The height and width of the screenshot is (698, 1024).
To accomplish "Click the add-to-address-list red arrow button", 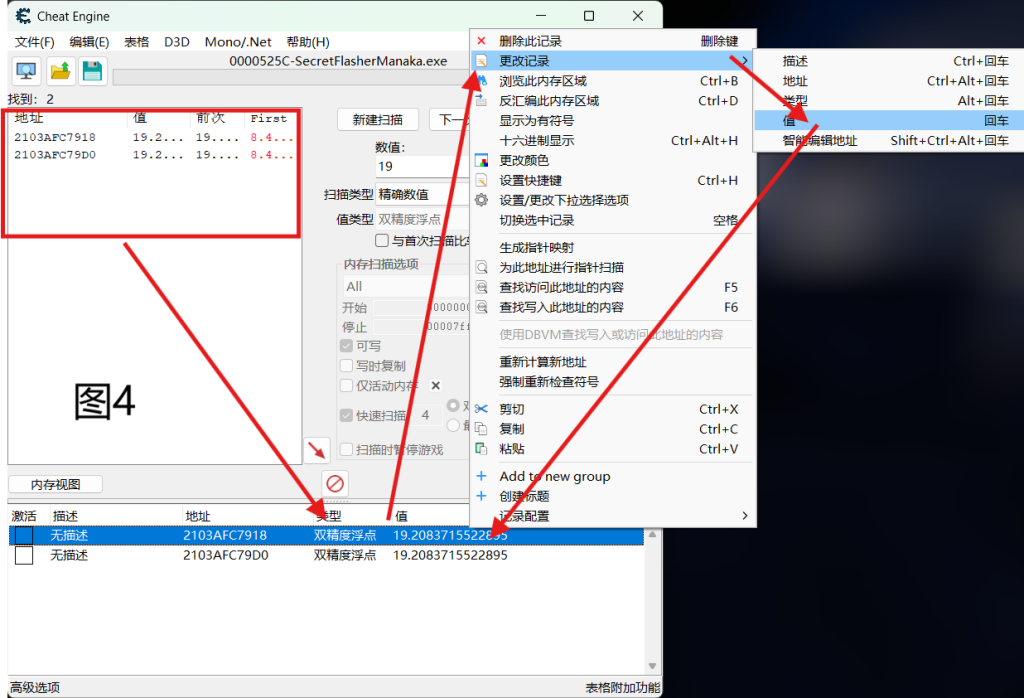I will pyautogui.click(x=317, y=450).
